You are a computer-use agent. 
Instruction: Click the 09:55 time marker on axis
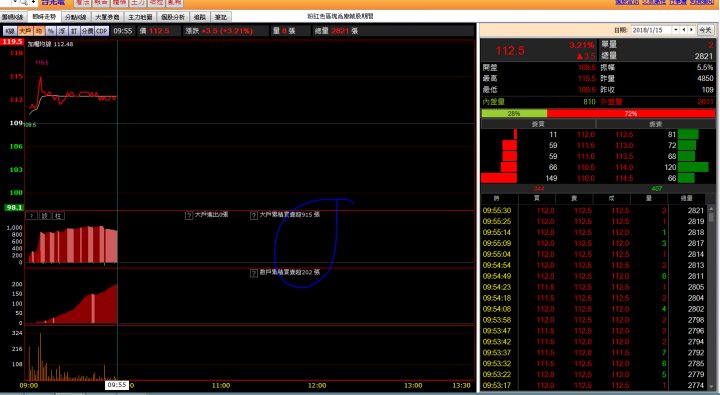click(117, 385)
